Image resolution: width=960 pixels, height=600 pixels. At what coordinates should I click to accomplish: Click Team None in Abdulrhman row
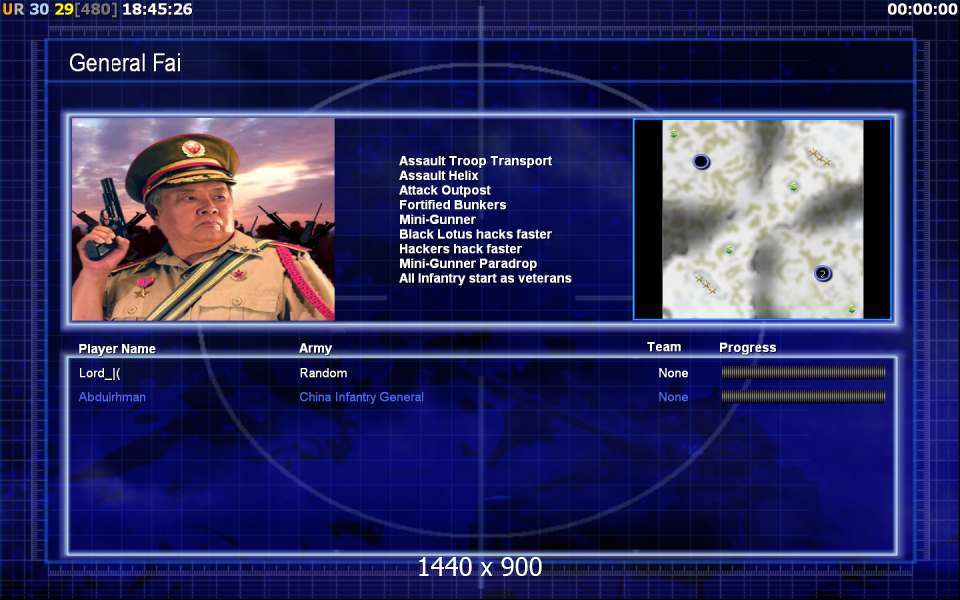pos(673,397)
